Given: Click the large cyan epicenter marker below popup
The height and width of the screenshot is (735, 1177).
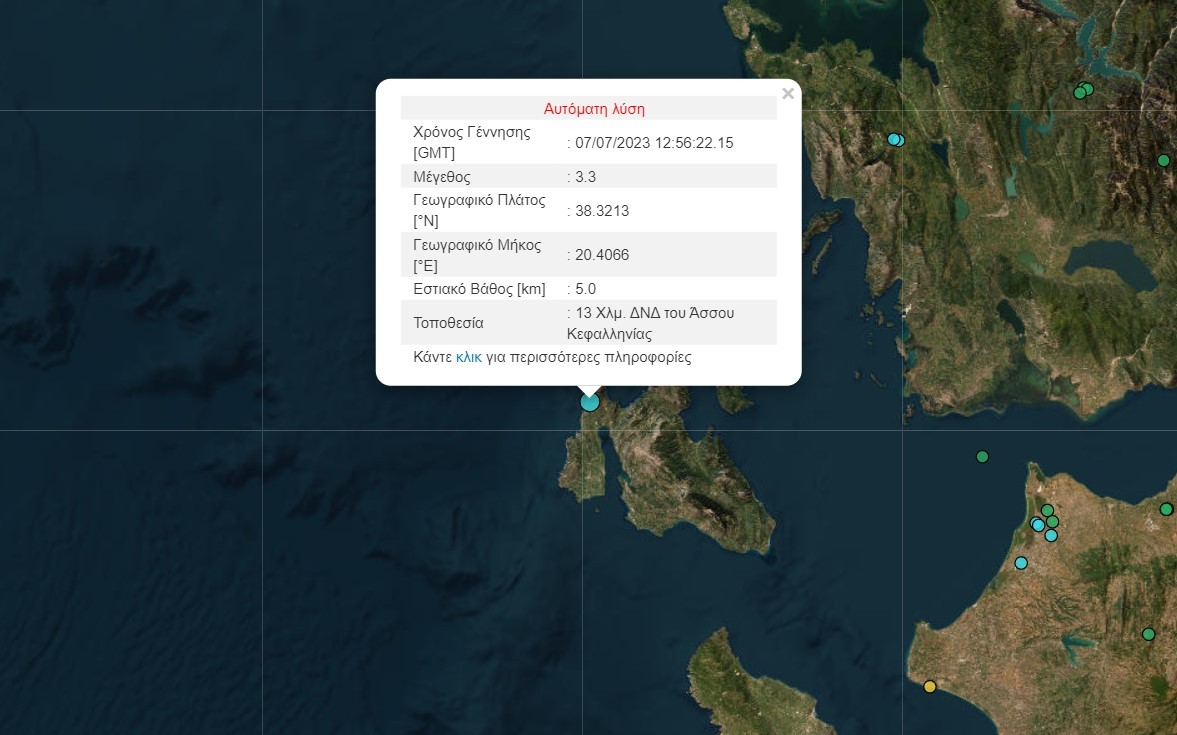Looking at the screenshot, I should point(590,402).
